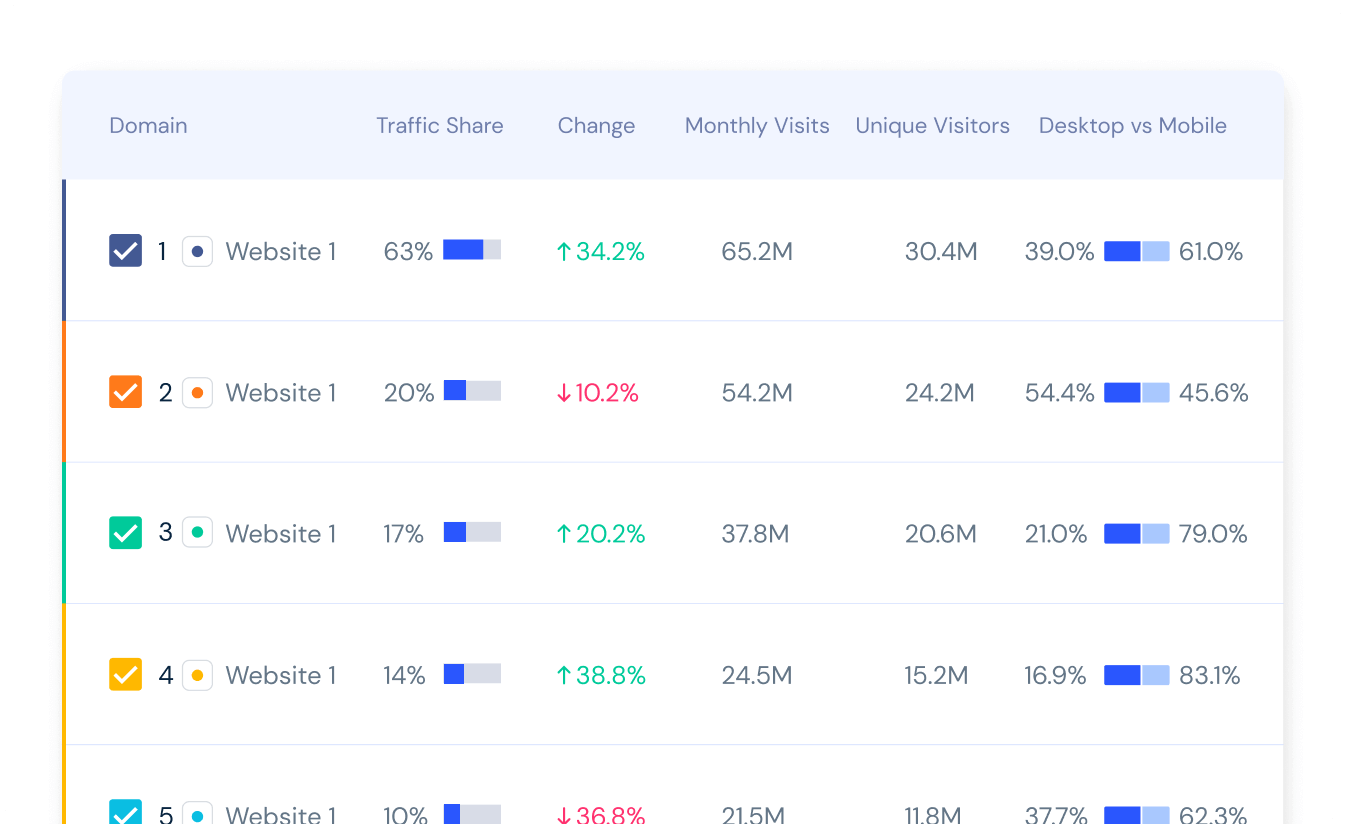This screenshot has height=824, width=1346.
Task: Open Website 1 in rank 2 row
Action: [x=281, y=393]
